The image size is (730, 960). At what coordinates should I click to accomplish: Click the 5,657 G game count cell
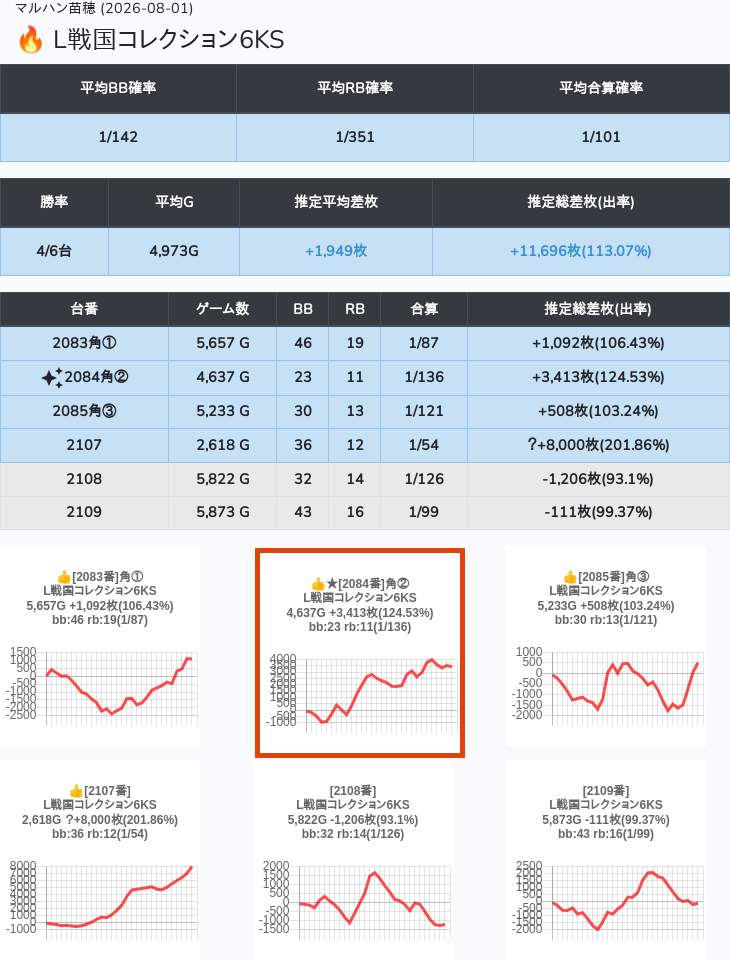tap(223, 343)
